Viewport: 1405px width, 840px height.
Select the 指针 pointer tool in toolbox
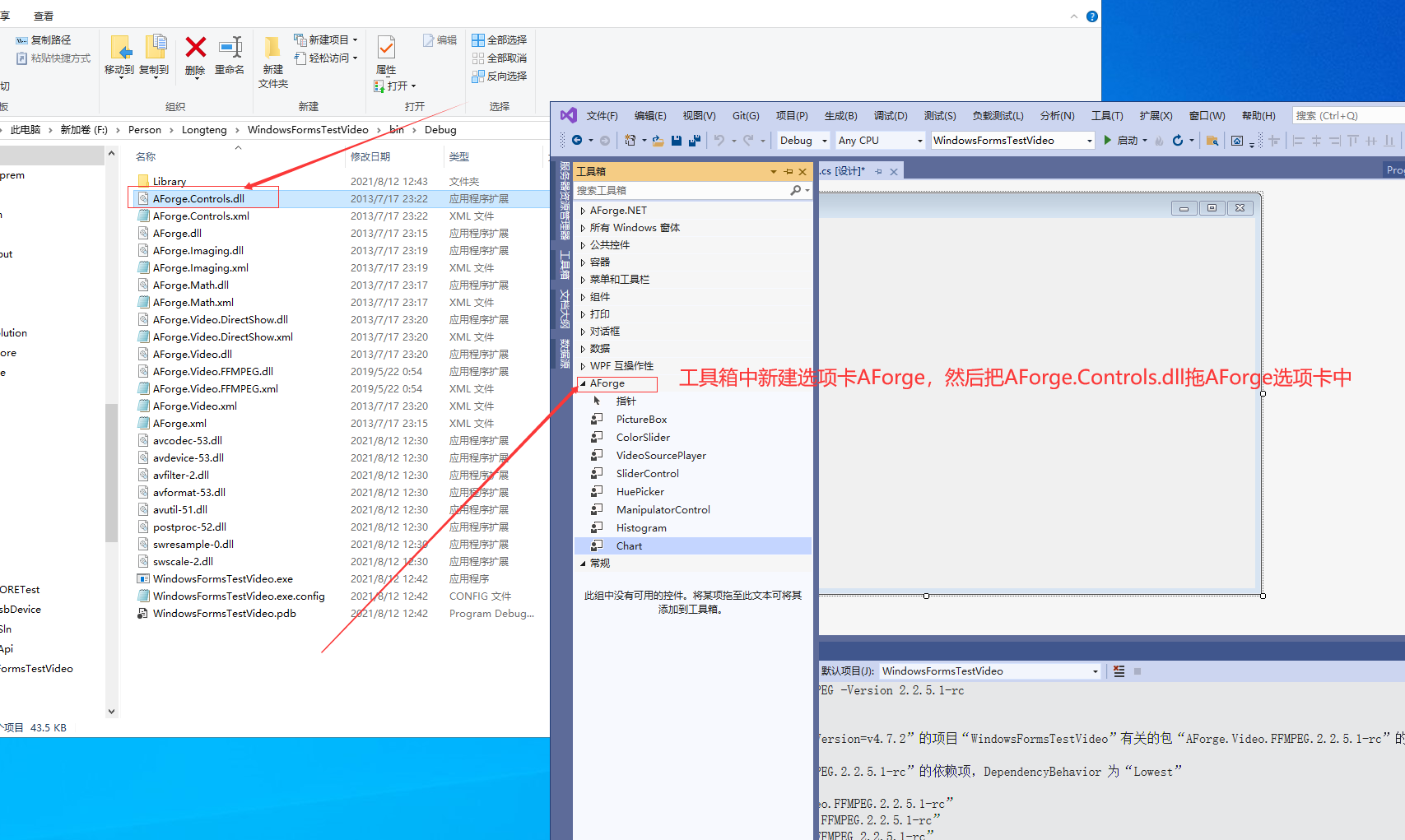(693, 401)
